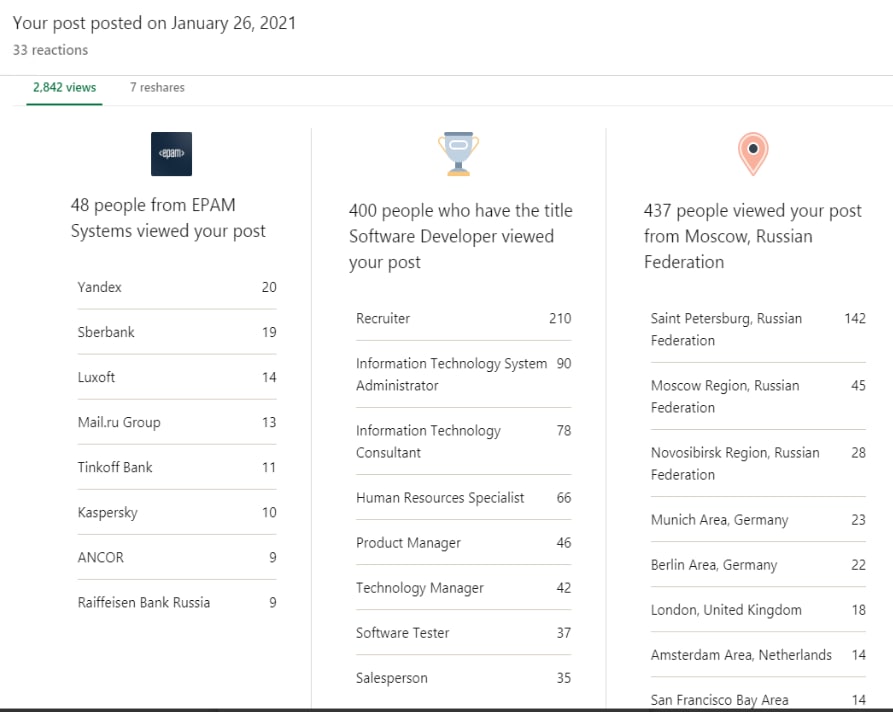Viewport: 893px width, 712px height.
Task: Select the Sberbank company row
Action: [x=177, y=332]
